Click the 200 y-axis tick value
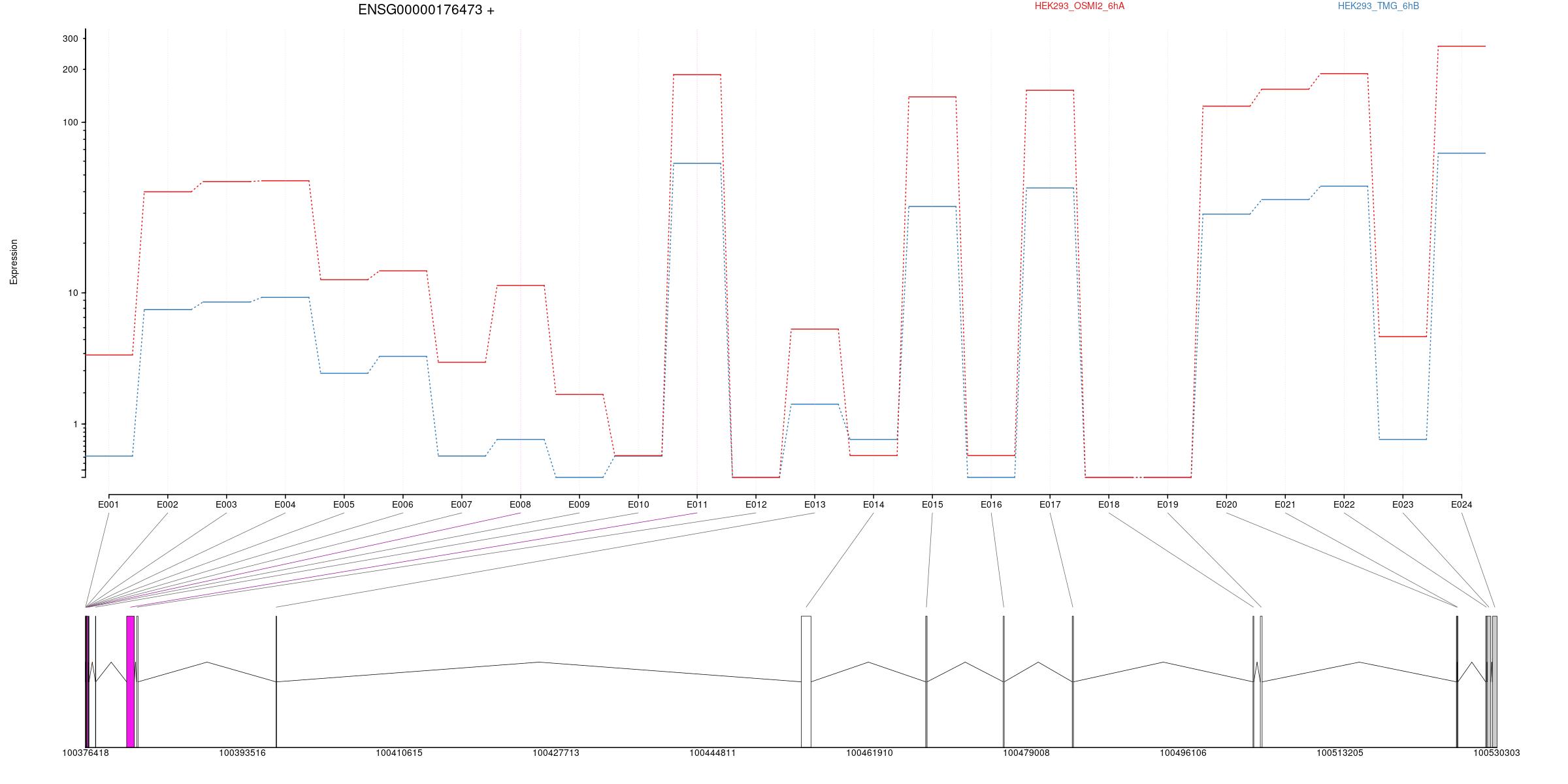The width and height of the screenshot is (1568, 784). [70, 69]
